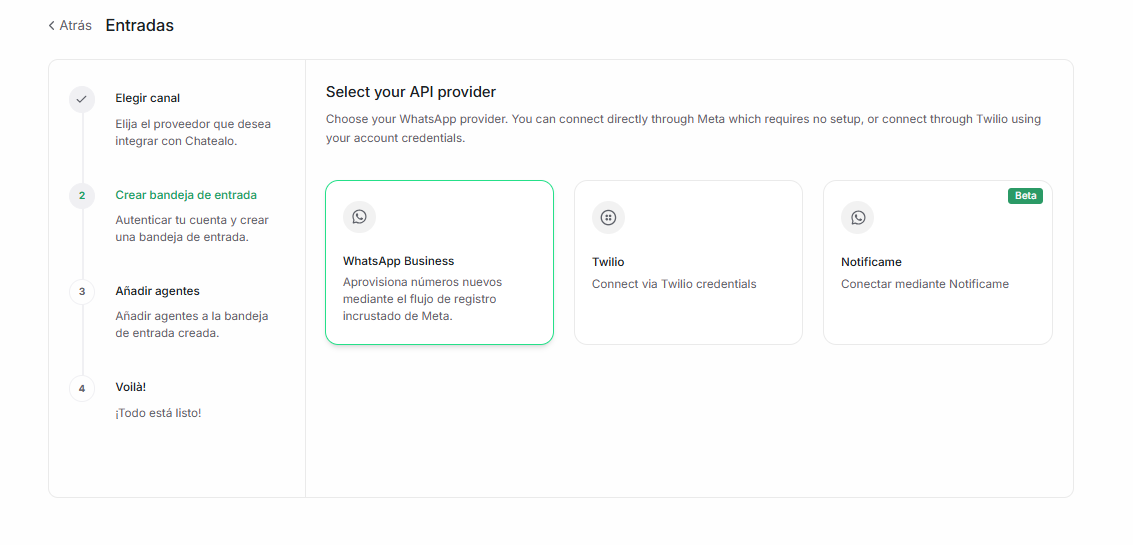Pick the Notificame provider card
This screenshot has width=1133, height=545.
click(937, 262)
